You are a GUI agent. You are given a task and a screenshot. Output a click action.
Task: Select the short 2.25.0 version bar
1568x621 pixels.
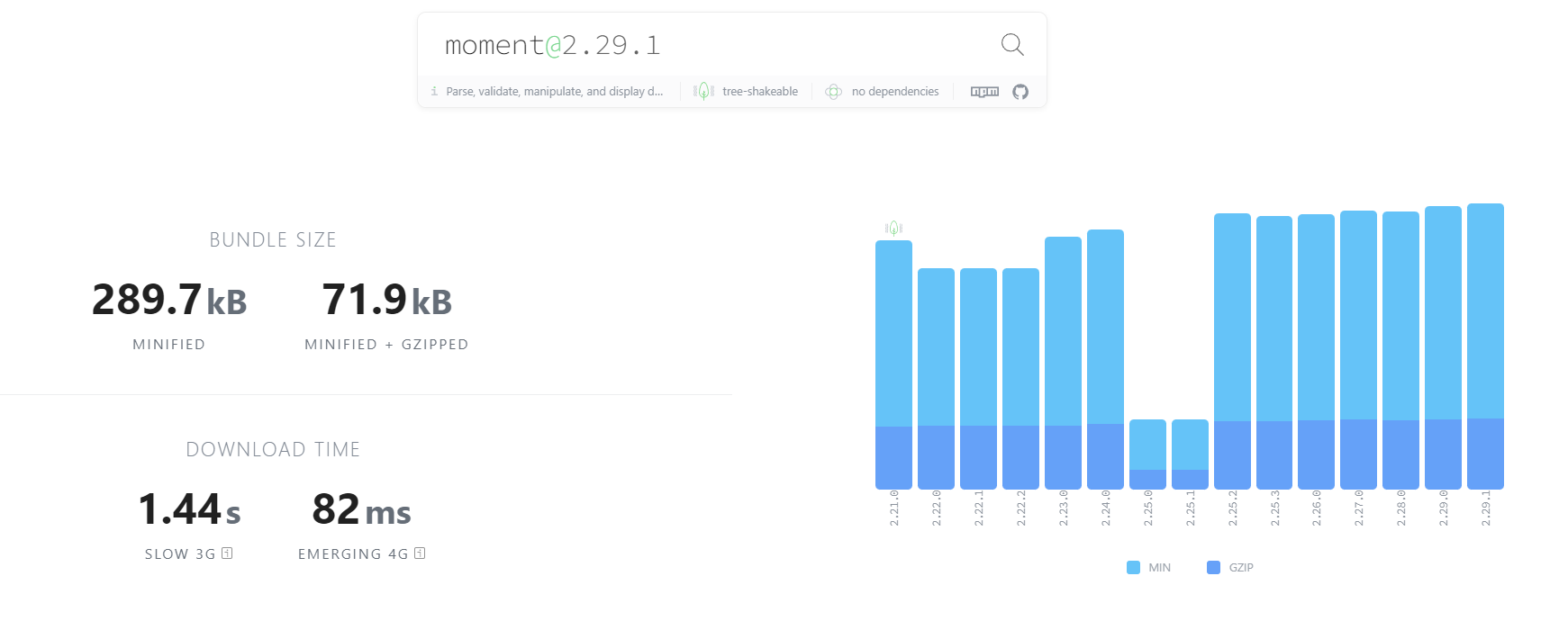[1147, 454]
